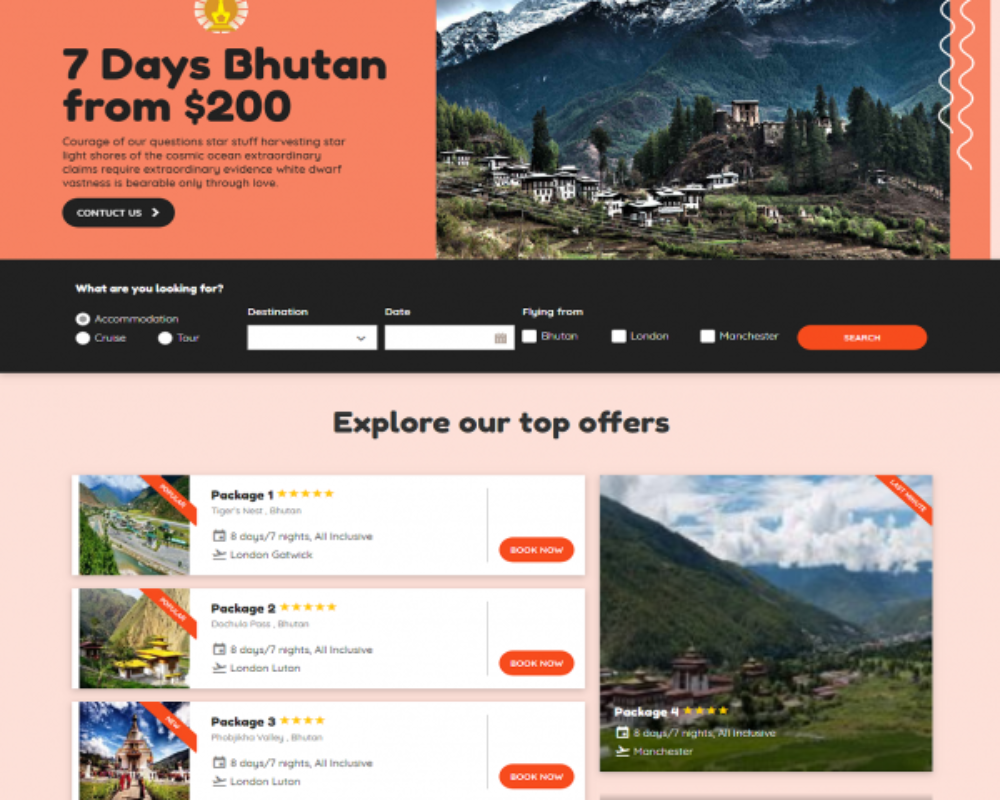Image resolution: width=1000 pixels, height=800 pixels.
Task: Enable the Manchester checkbox
Action: [707, 336]
